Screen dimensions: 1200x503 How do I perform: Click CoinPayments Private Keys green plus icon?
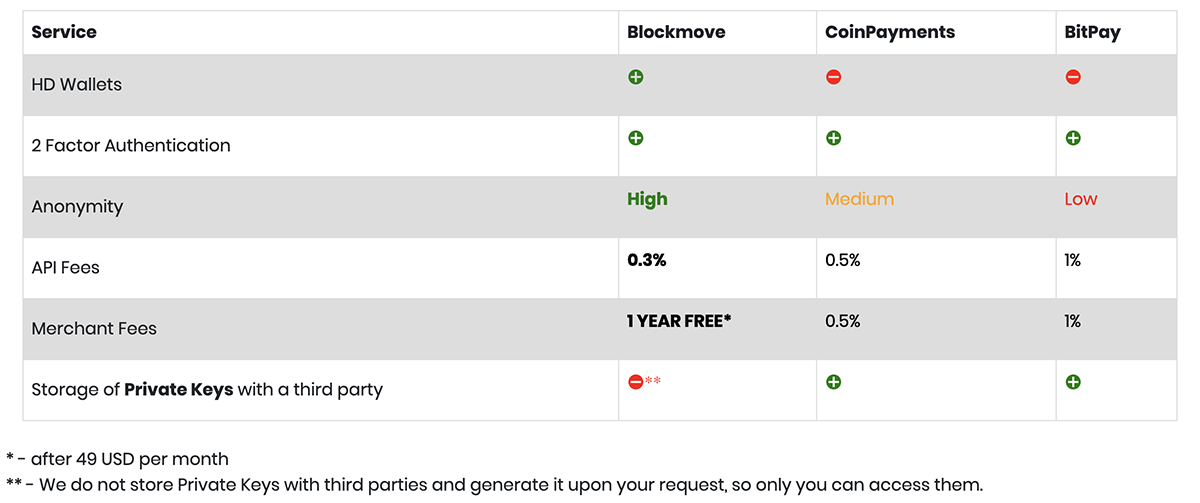click(x=833, y=382)
